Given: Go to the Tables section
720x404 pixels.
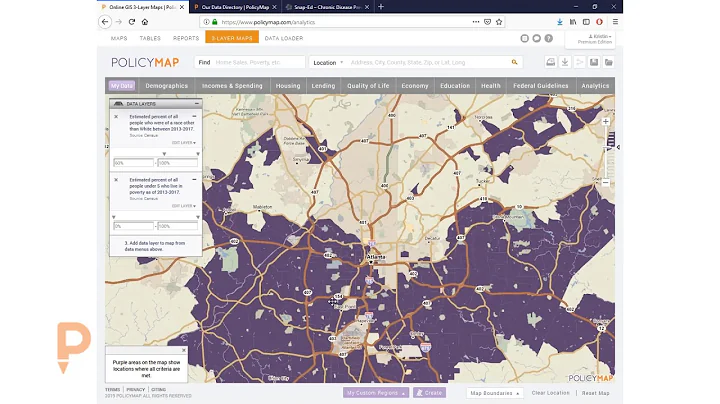Looking at the screenshot, I should coord(150,38).
